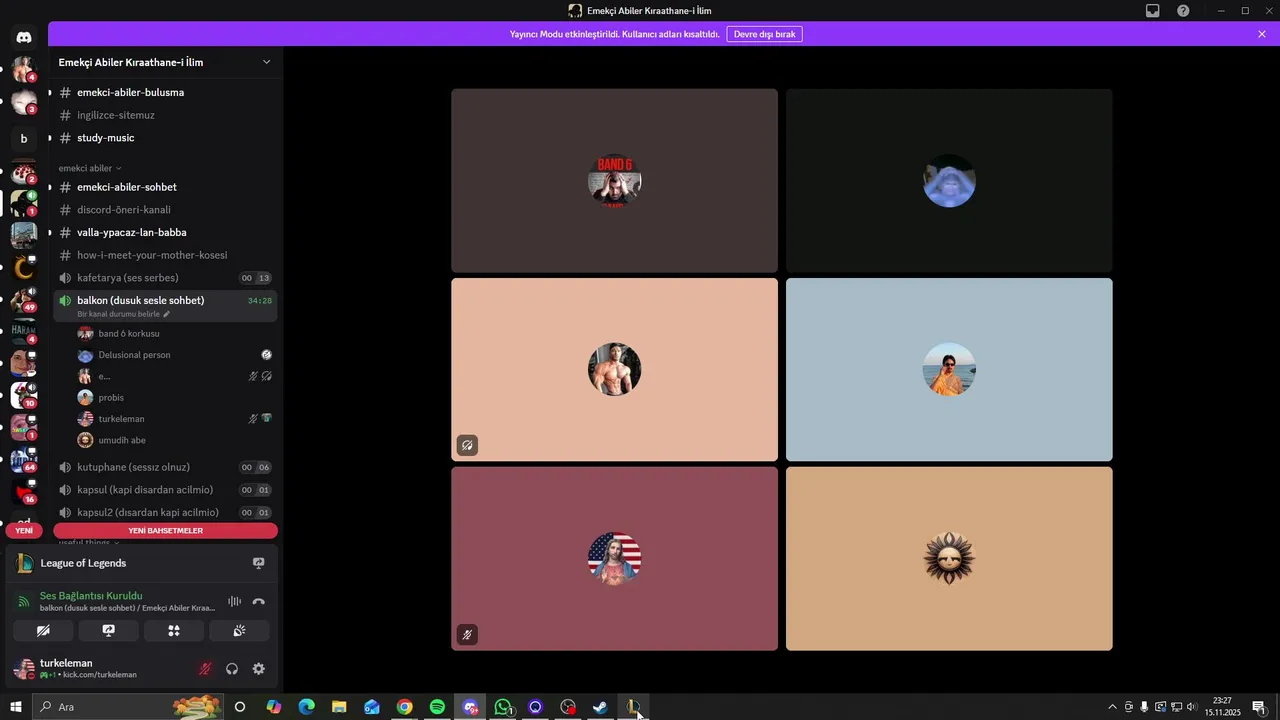This screenshot has width=1280, height=720.
Task: Open File Explorer from taskbar
Action: [x=339, y=707]
